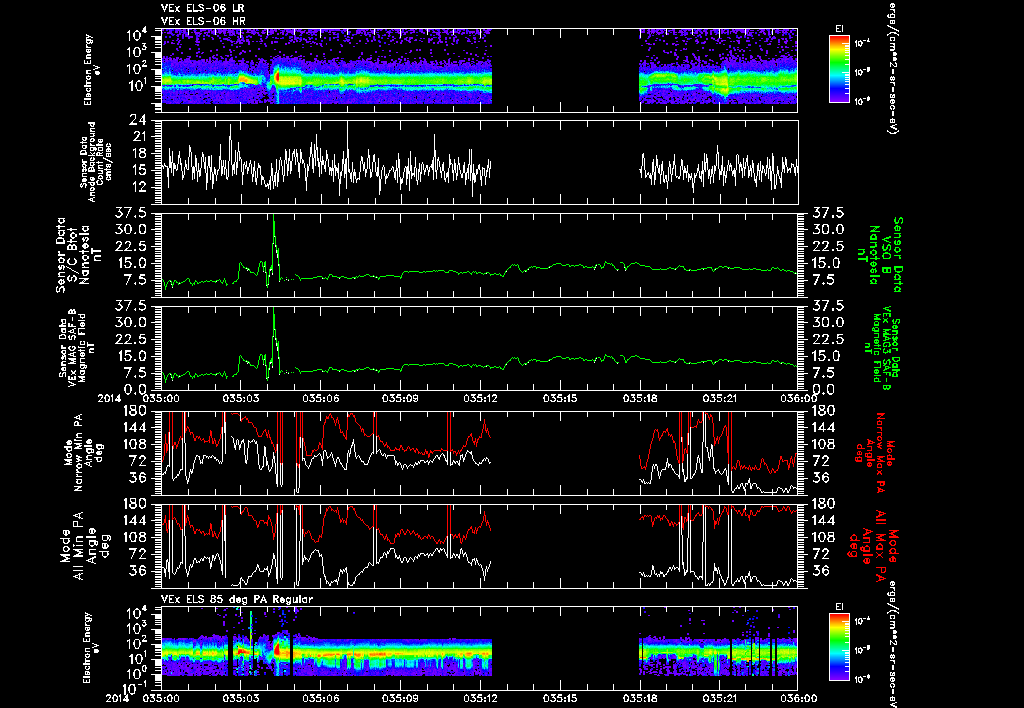The image size is (1024, 708).
Task: Click the left 37.5 tick on the S/C Btot axis
Action: click(x=129, y=213)
